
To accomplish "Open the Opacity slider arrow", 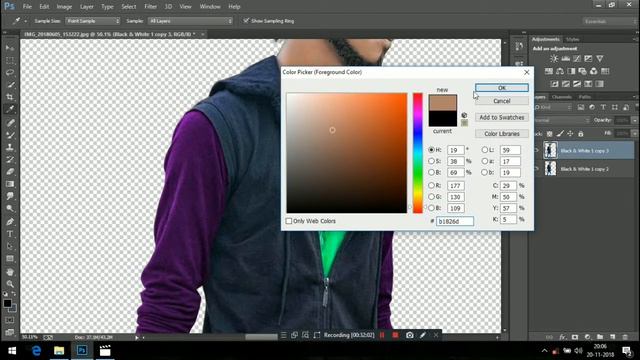I will [634, 120].
